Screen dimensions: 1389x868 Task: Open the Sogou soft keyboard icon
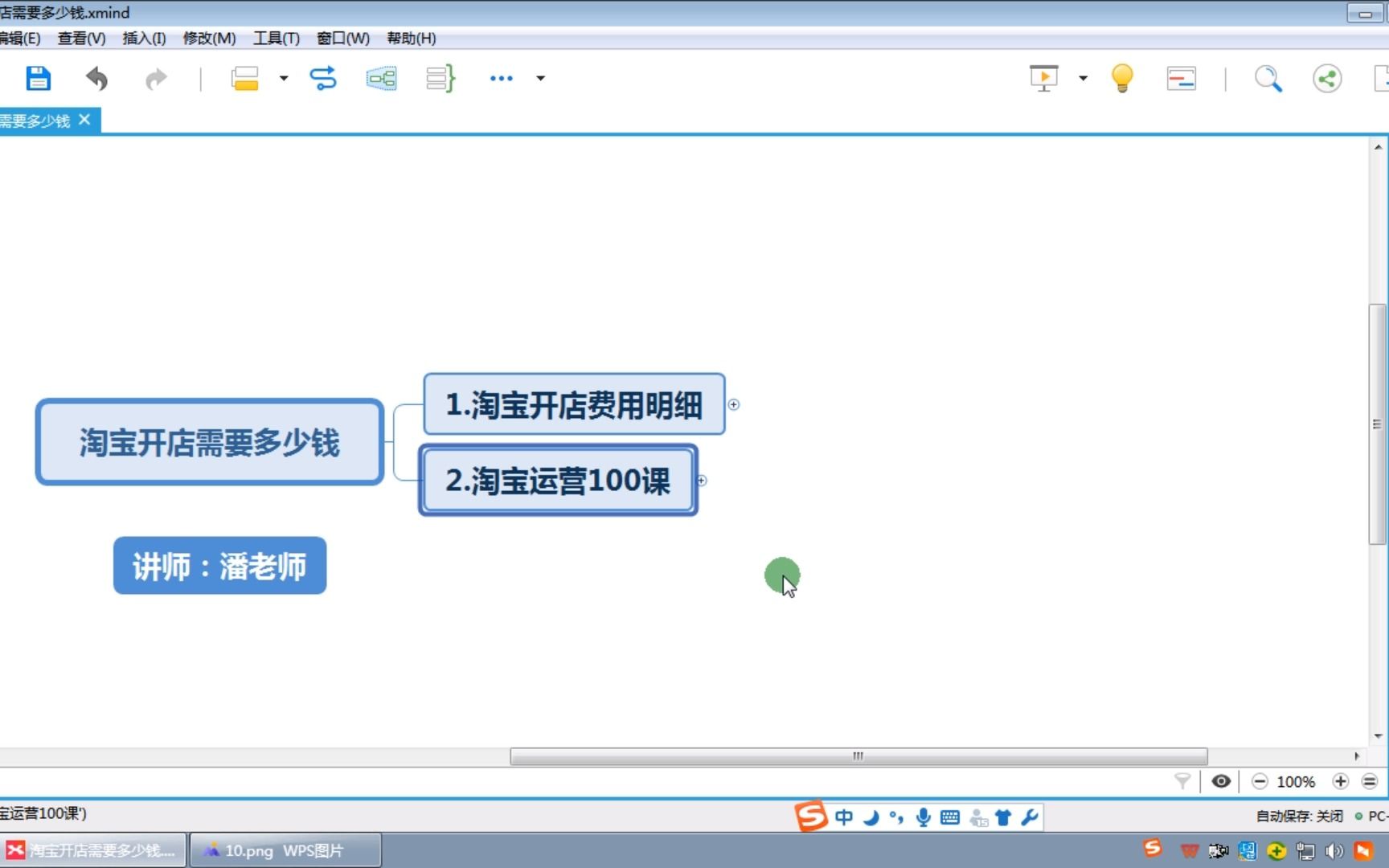[950, 817]
